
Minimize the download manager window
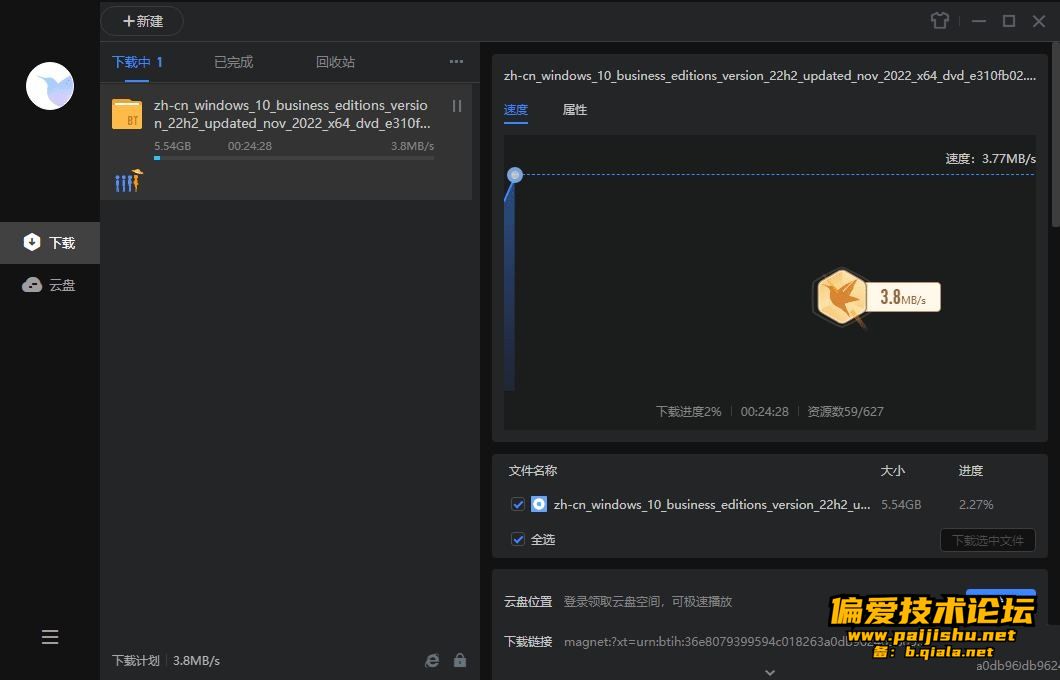[978, 21]
